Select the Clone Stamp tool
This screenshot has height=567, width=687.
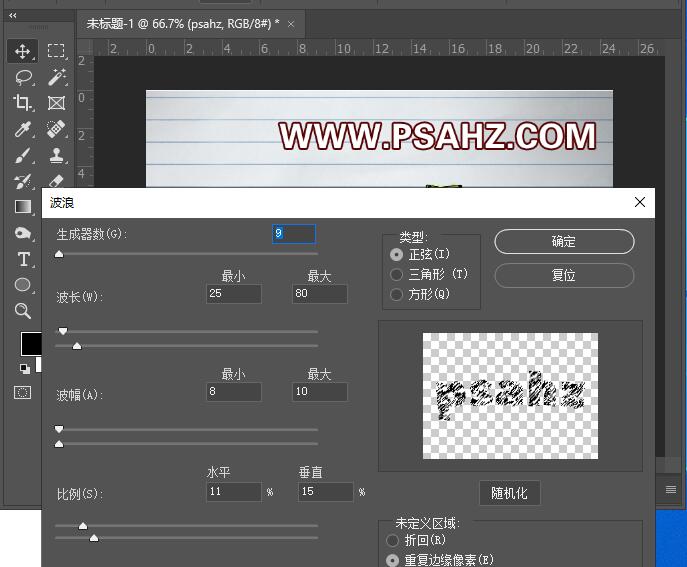57,155
